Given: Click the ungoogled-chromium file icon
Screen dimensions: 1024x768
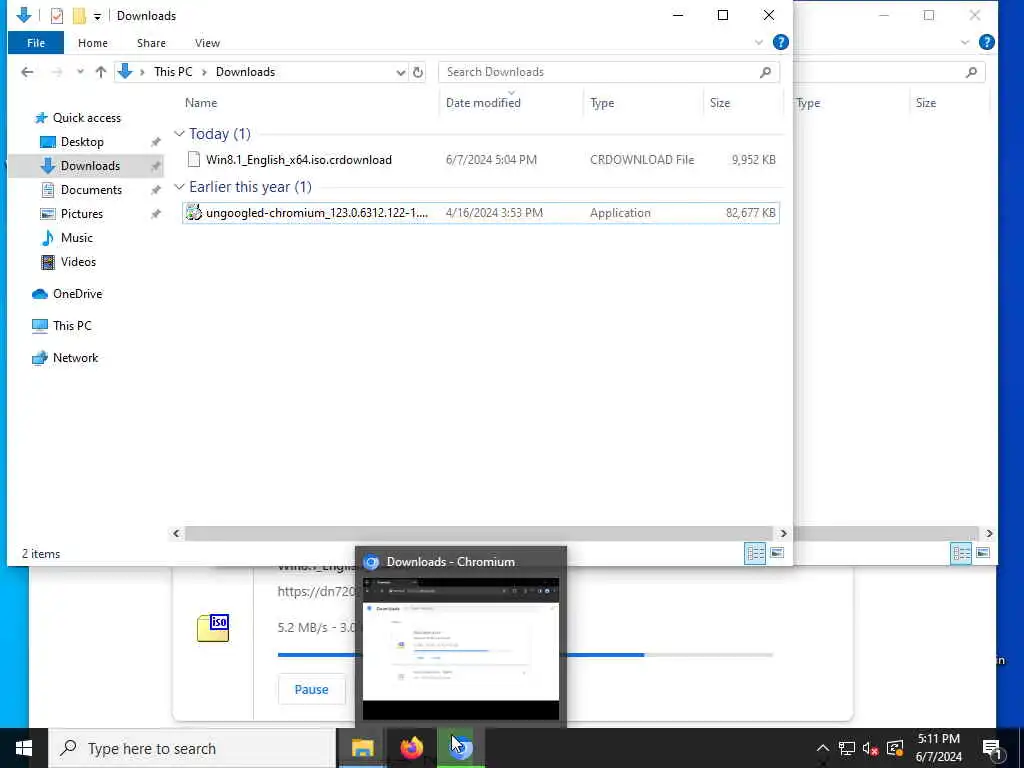Looking at the screenshot, I should click(193, 212).
